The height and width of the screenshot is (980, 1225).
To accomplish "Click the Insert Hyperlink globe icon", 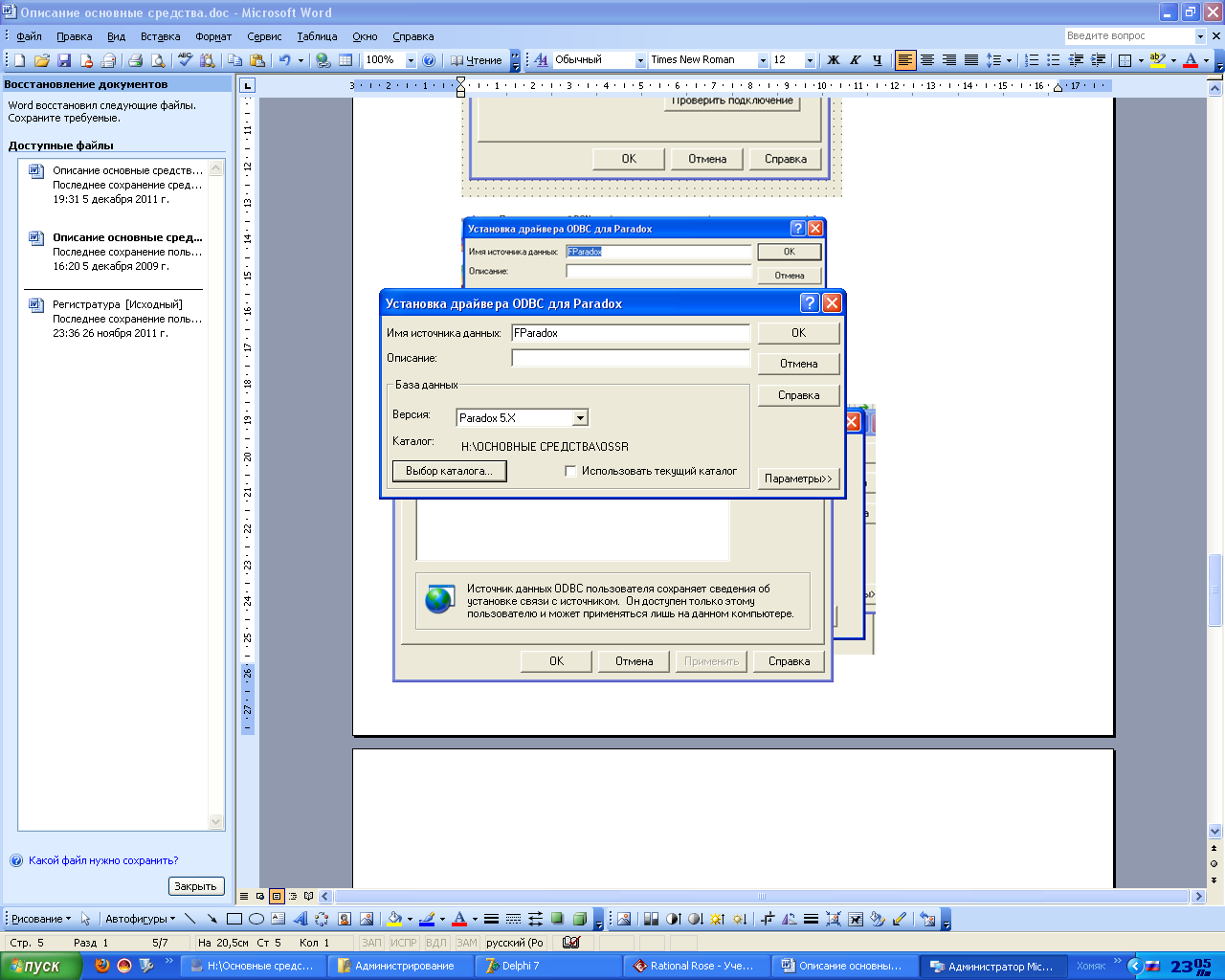I will tap(323, 60).
